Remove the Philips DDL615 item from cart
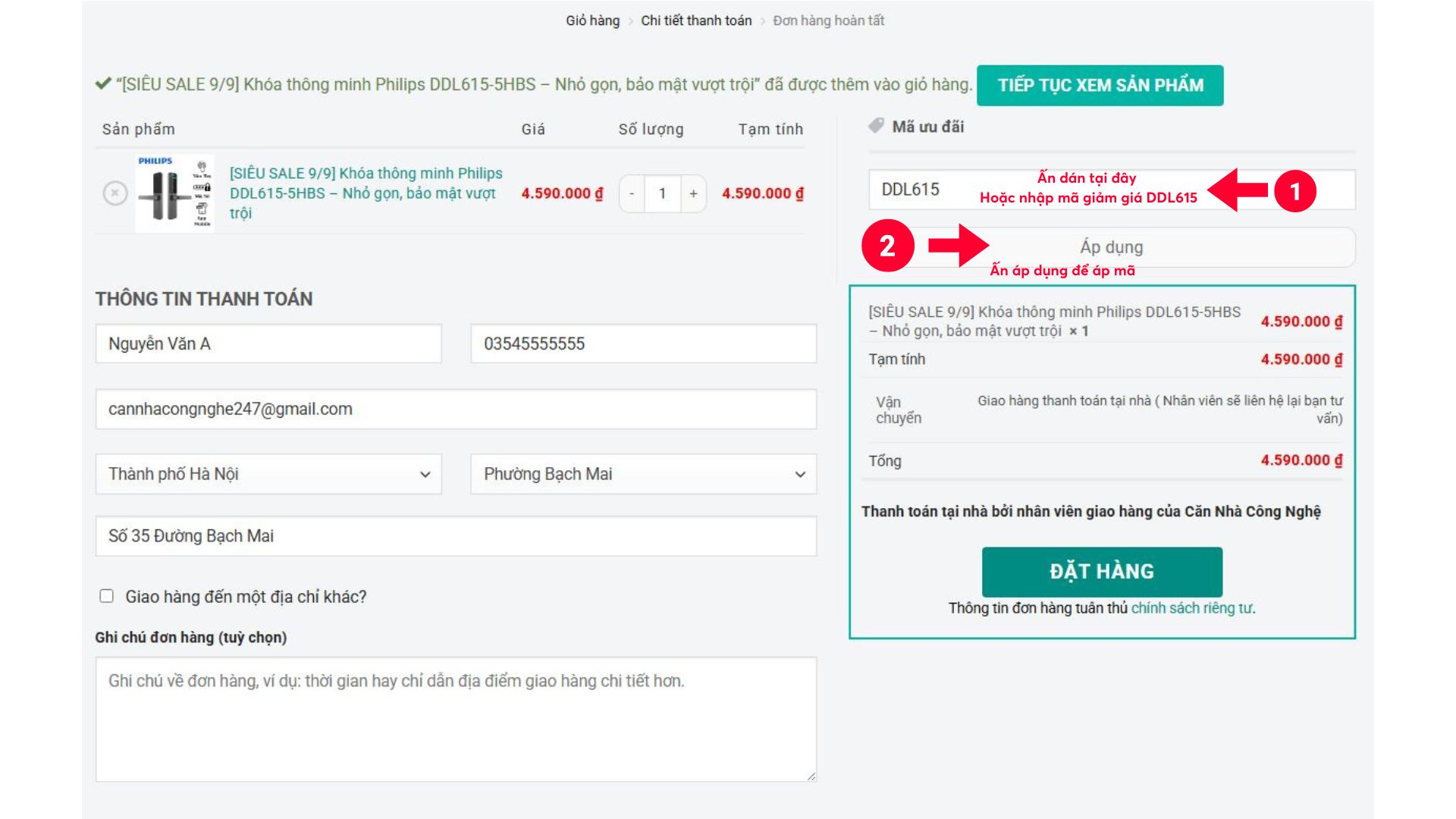 pyautogui.click(x=115, y=193)
